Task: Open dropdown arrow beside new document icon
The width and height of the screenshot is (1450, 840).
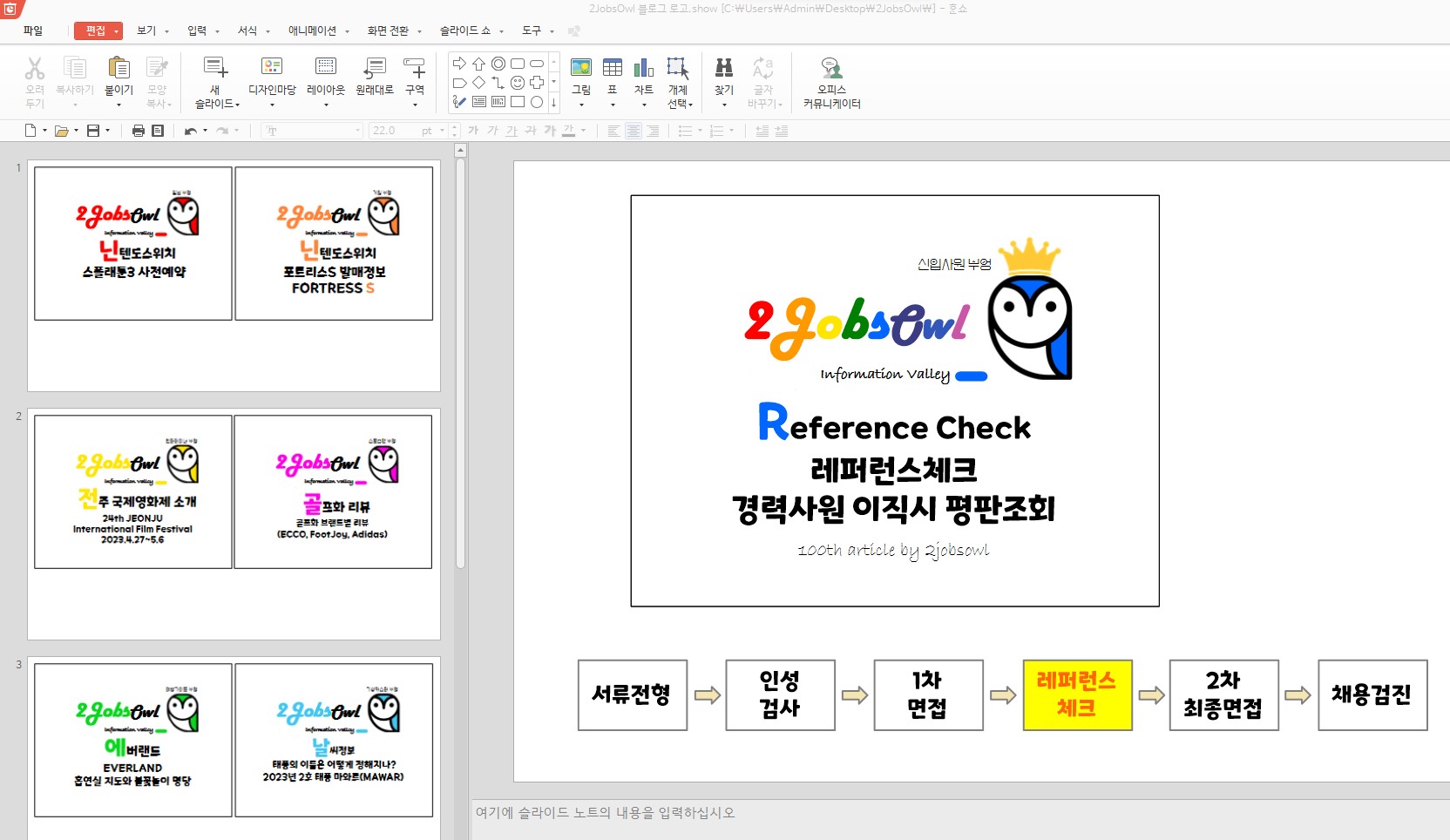Action: pyautogui.click(x=44, y=131)
